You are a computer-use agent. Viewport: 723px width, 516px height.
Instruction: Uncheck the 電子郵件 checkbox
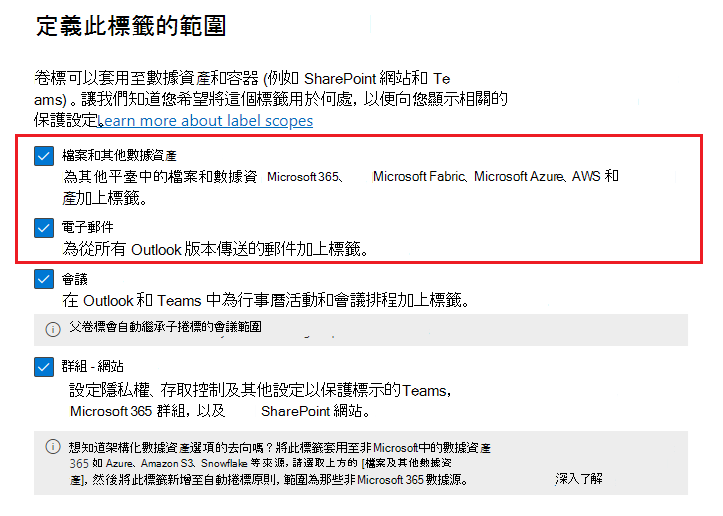(44, 228)
